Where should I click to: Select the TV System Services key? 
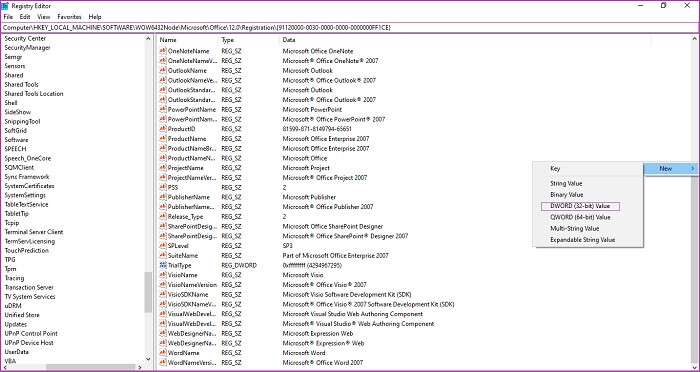point(30,297)
